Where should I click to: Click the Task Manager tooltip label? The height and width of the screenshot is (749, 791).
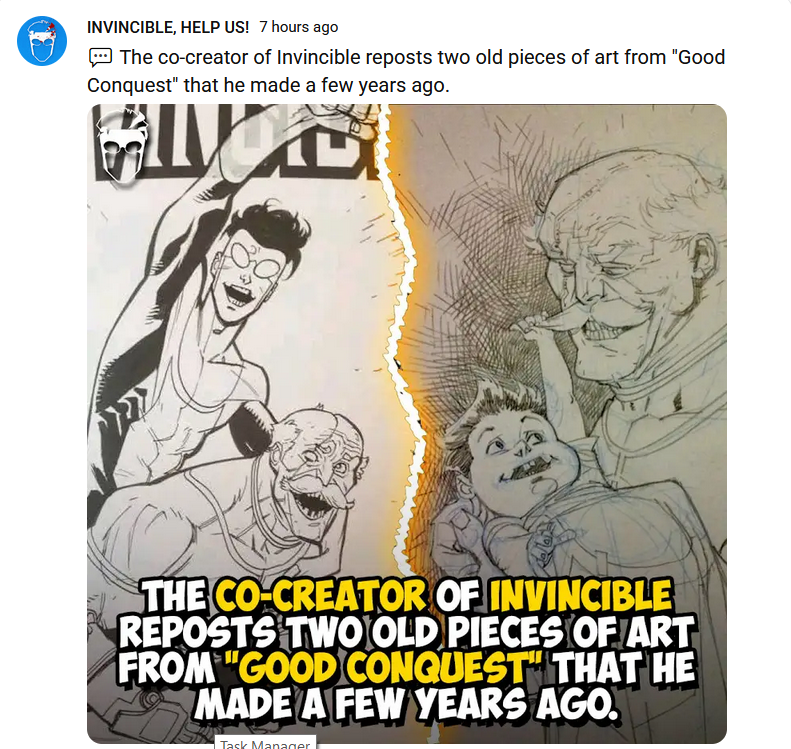pos(265,743)
